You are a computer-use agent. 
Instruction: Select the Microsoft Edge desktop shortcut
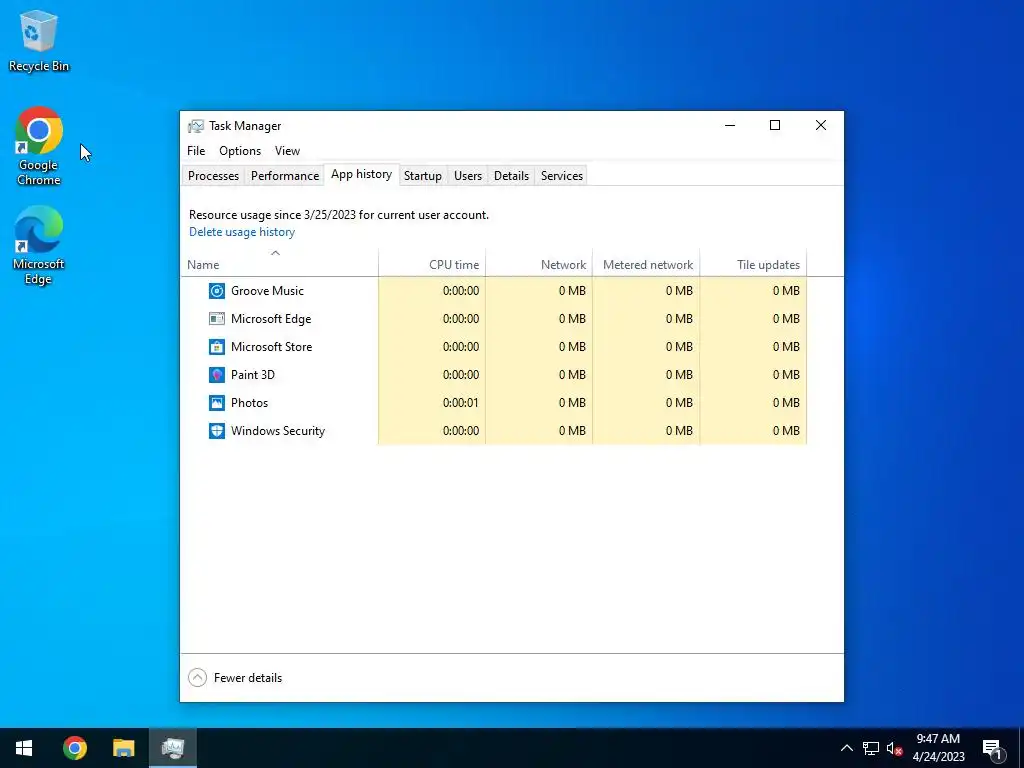point(39,246)
